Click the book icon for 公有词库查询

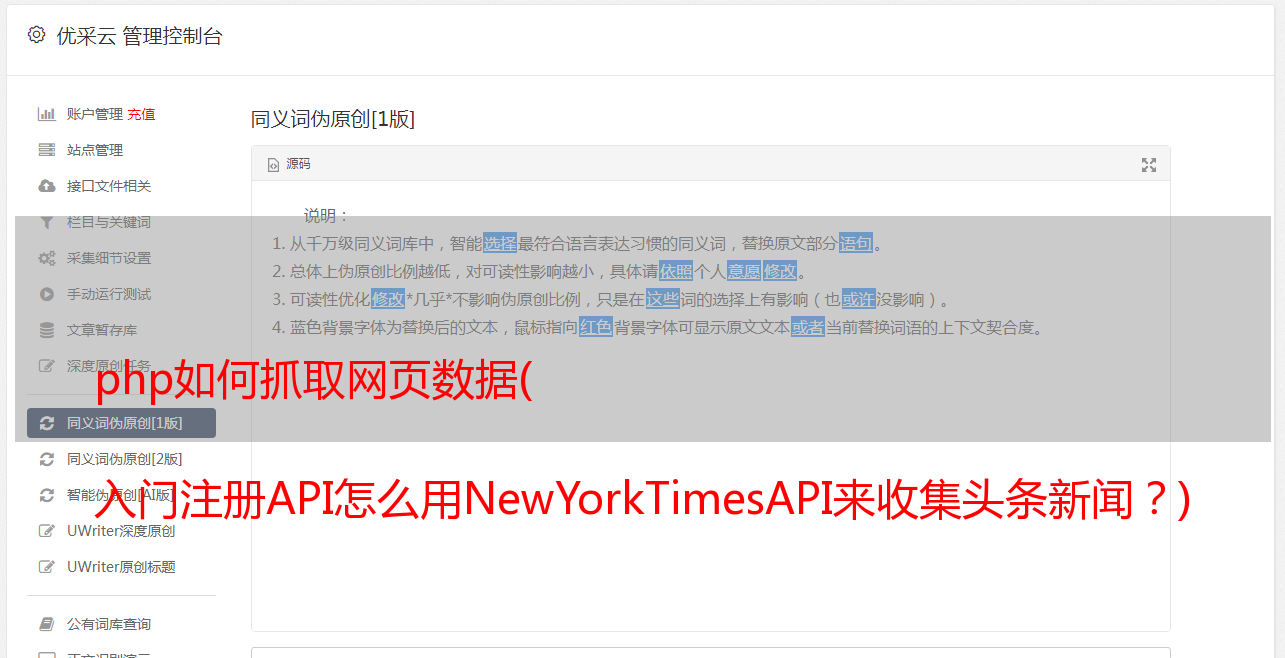47,624
